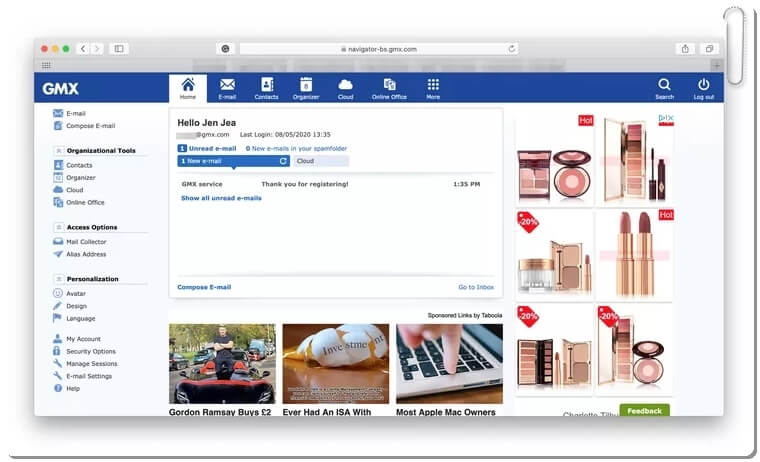Click the Compose E-mail link at panel bottom
760x462 pixels.
[x=204, y=287]
